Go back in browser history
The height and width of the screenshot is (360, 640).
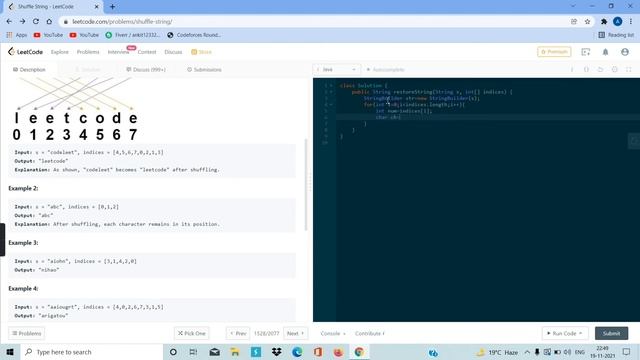tap(9, 22)
